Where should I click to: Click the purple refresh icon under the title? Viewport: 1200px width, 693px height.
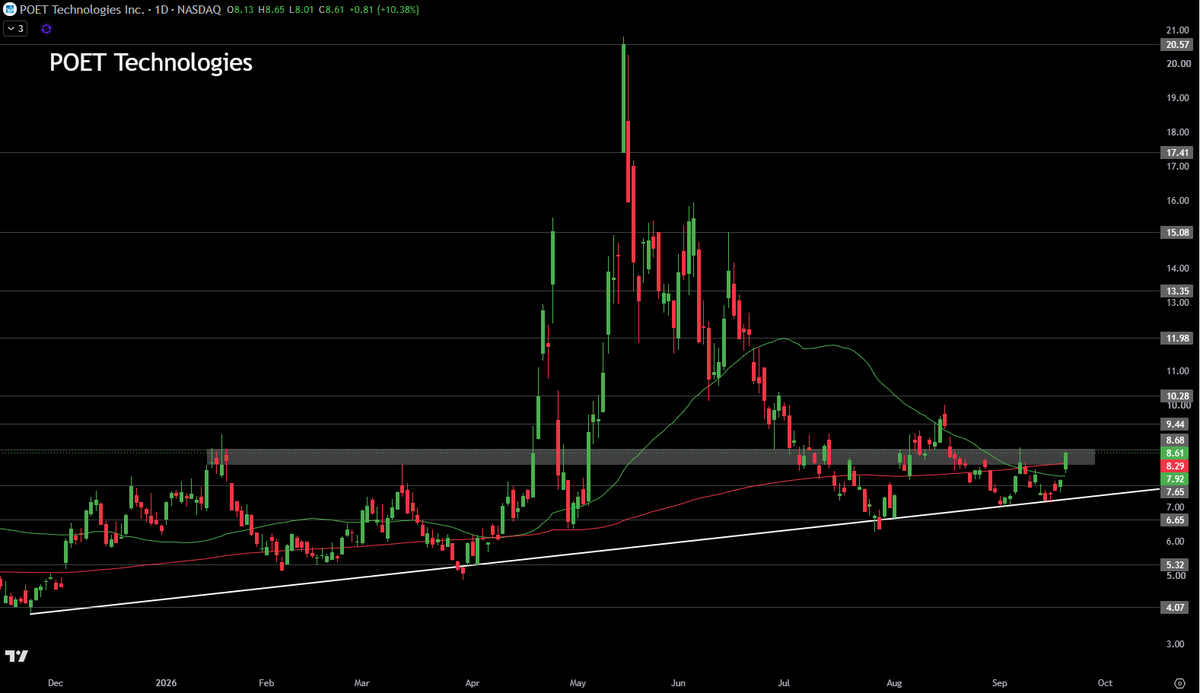46,29
